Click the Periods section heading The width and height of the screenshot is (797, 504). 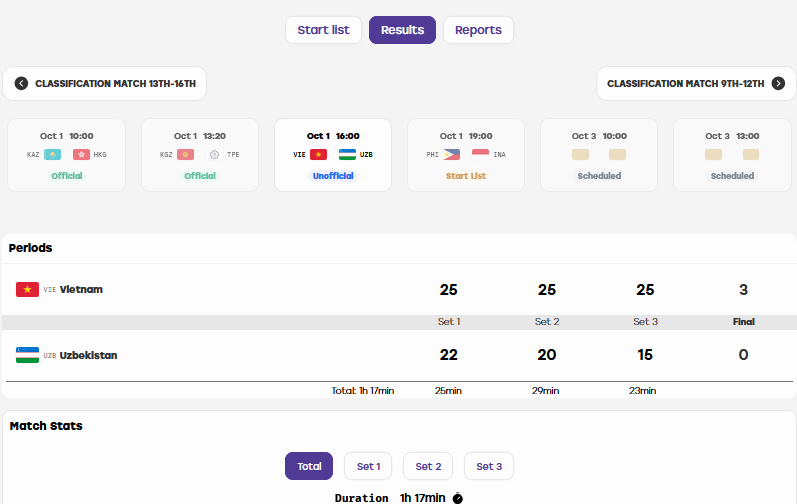30,248
